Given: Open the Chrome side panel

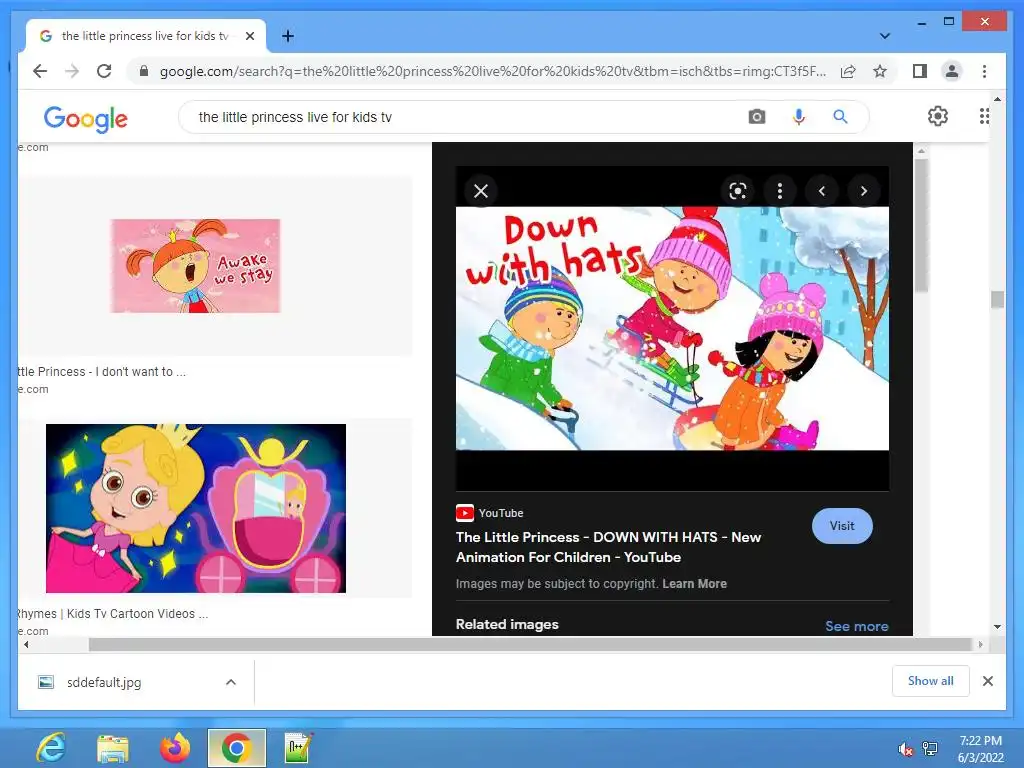Looking at the screenshot, I should (920, 71).
